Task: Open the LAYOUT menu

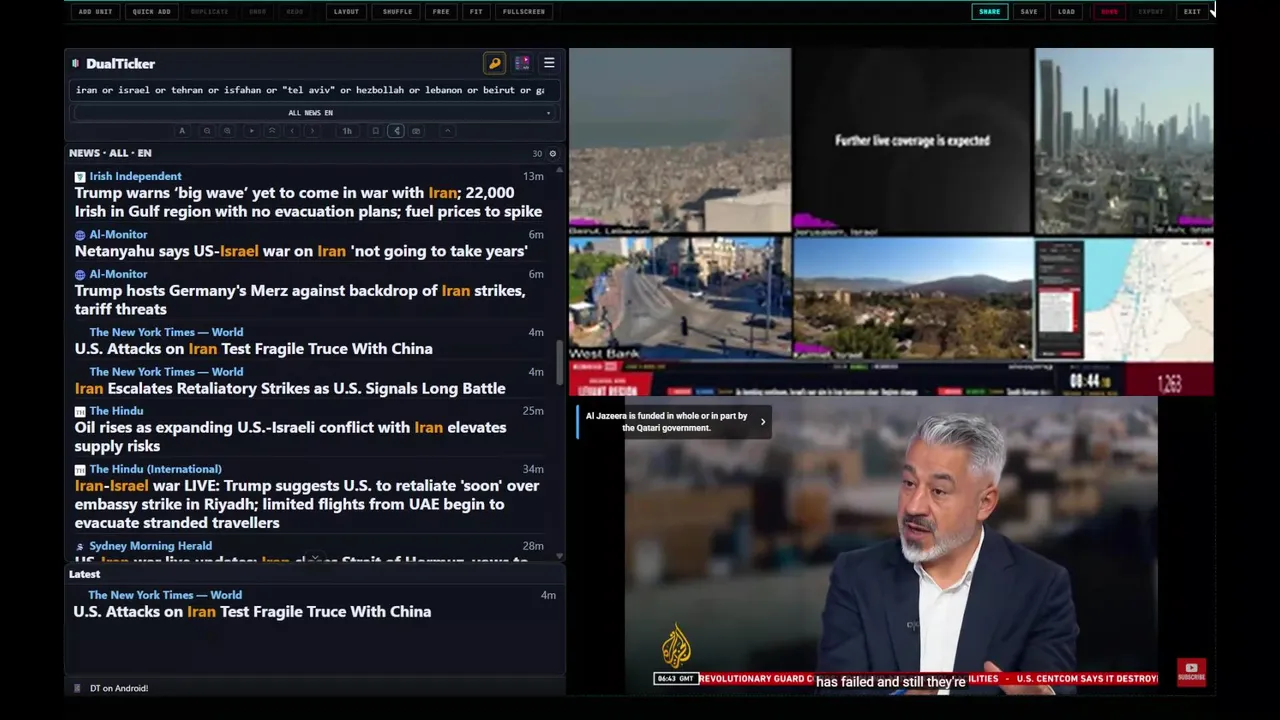Action: (346, 12)
